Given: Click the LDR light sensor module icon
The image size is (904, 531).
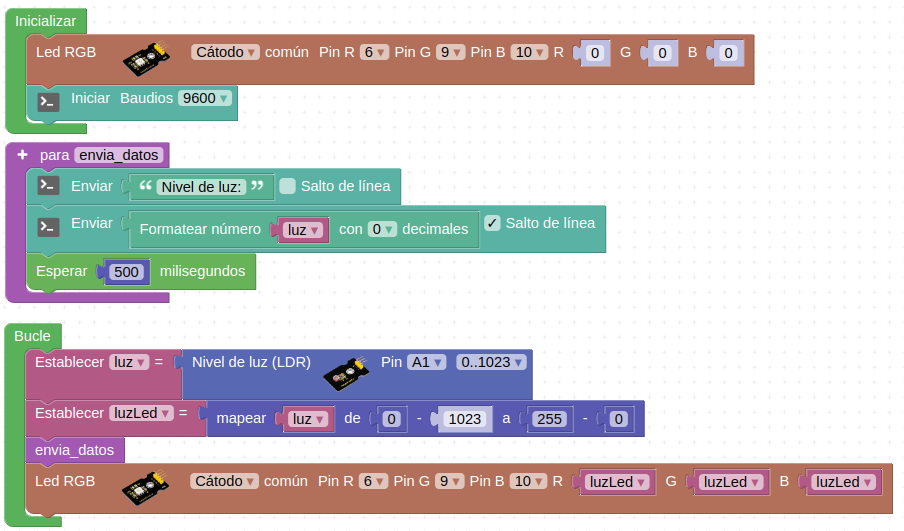Looking at the screenshot, I should (346, 373).
